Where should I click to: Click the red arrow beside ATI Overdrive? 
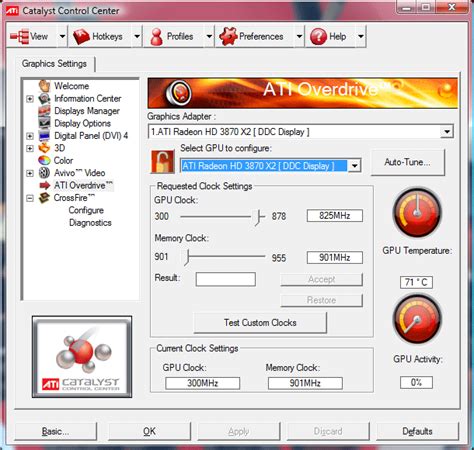pyautogui.click(x=45, y=185)
